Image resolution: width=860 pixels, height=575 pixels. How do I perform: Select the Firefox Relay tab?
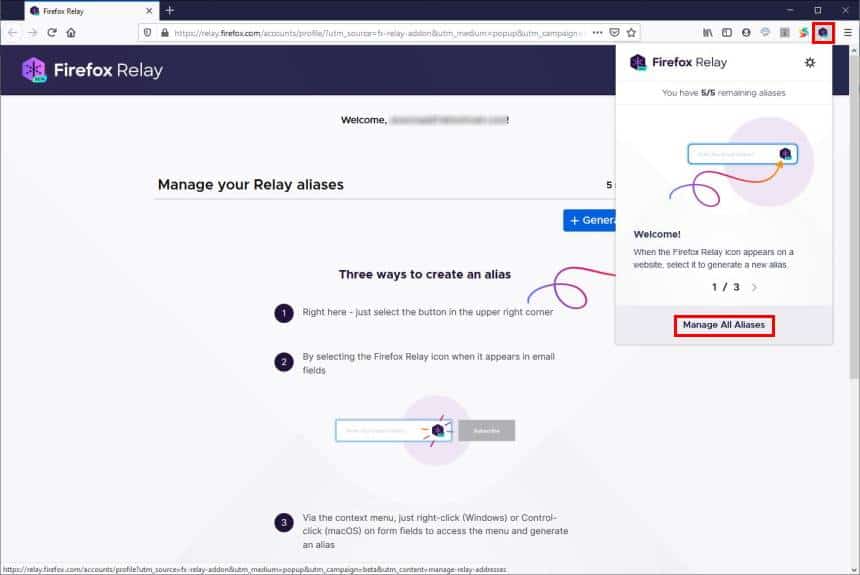92,11
